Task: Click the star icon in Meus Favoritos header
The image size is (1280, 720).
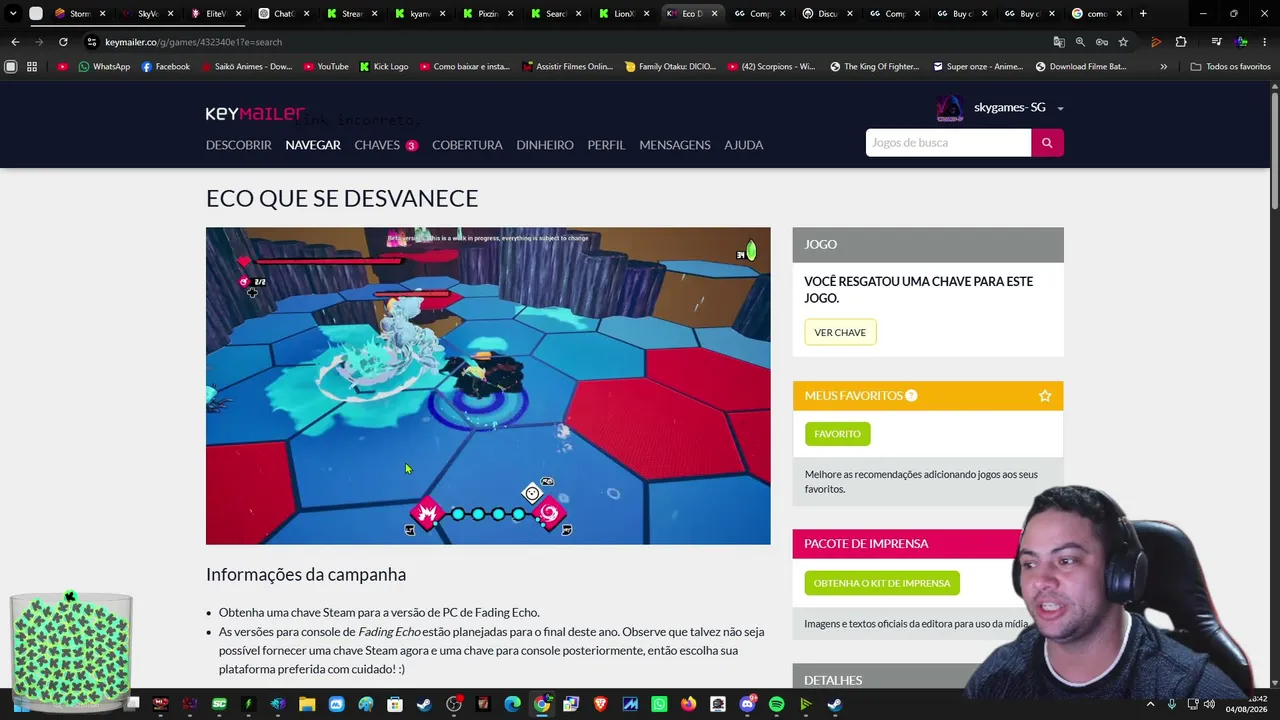Action: point(1045,396)
